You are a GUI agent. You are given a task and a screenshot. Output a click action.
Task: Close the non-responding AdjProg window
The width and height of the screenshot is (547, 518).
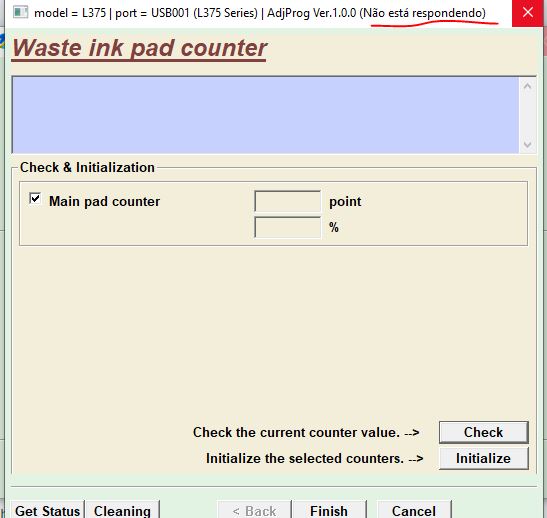coord(528,13)
